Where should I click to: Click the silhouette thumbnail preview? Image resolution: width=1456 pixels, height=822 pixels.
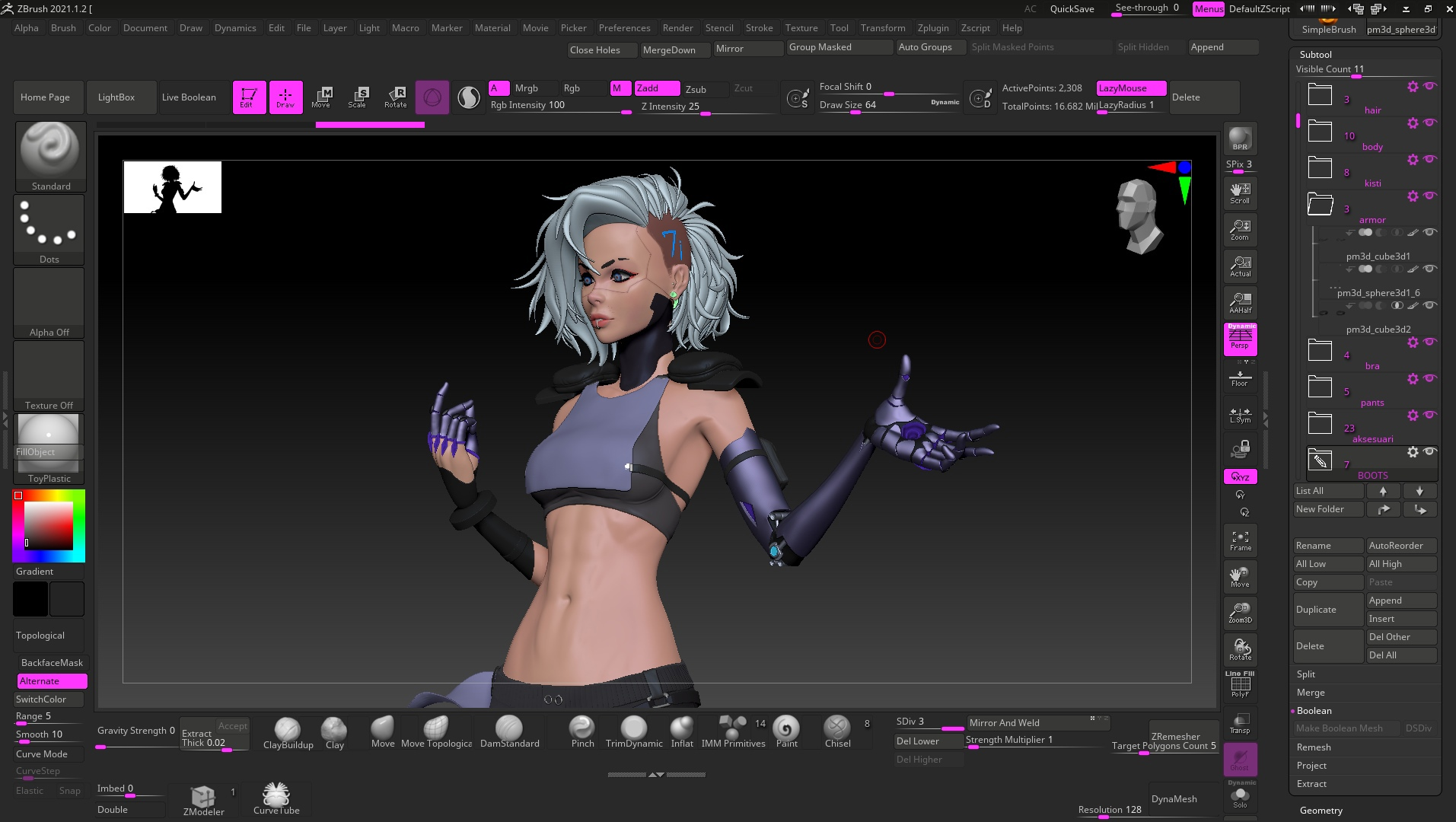coord(173,187)
